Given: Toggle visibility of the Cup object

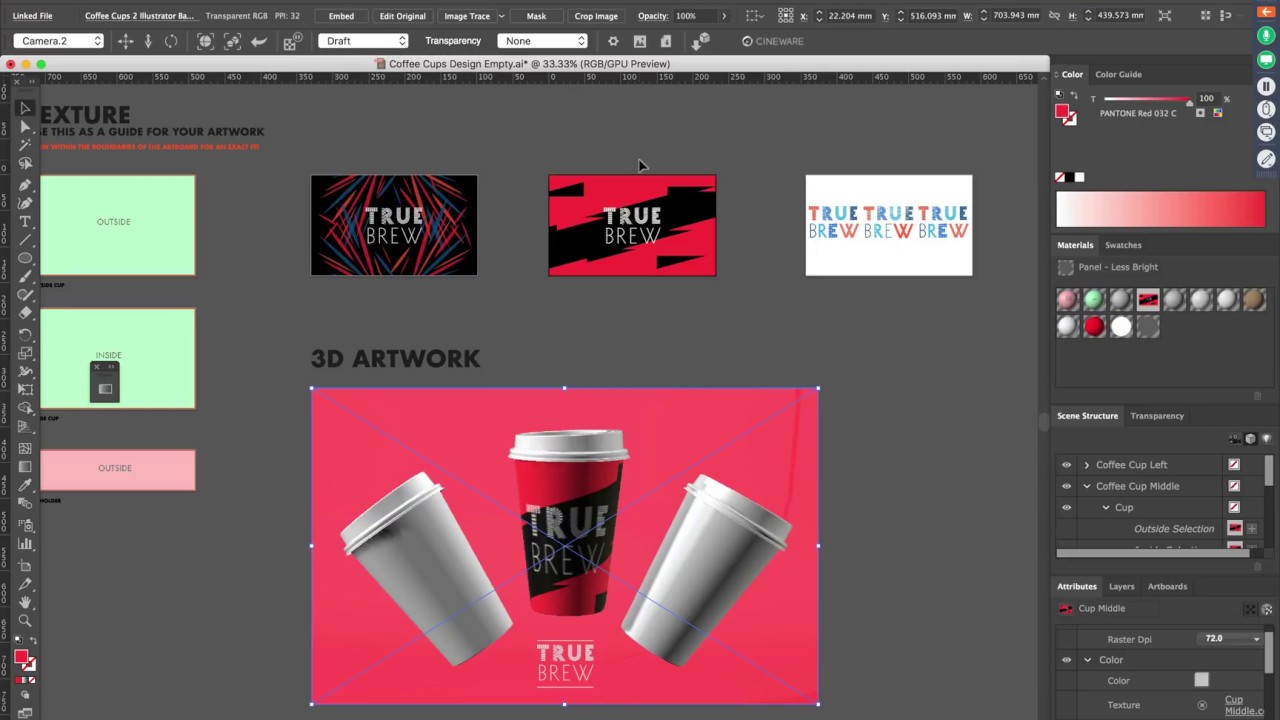Looking at the screenshot, I should [x=1066, y=507].
